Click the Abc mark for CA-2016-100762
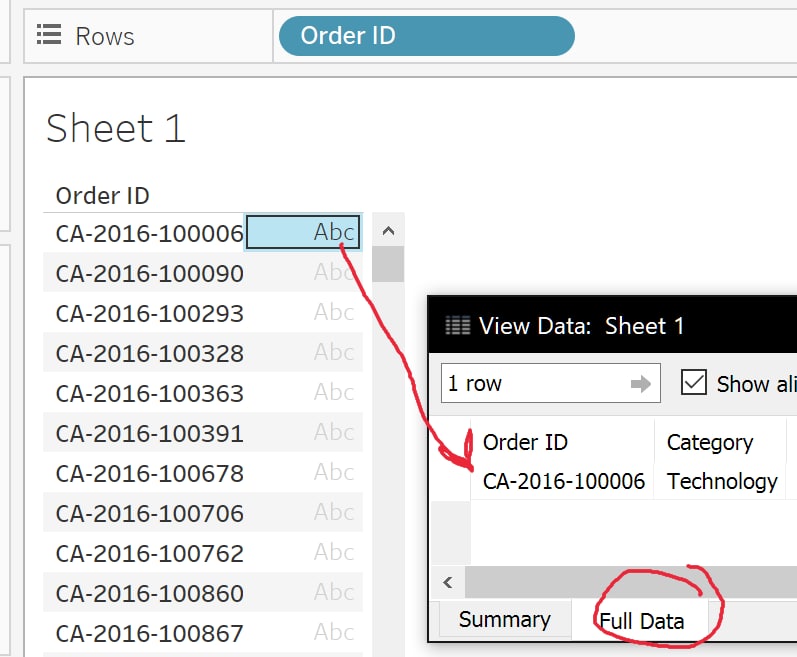797x657 pixels. 333,552
